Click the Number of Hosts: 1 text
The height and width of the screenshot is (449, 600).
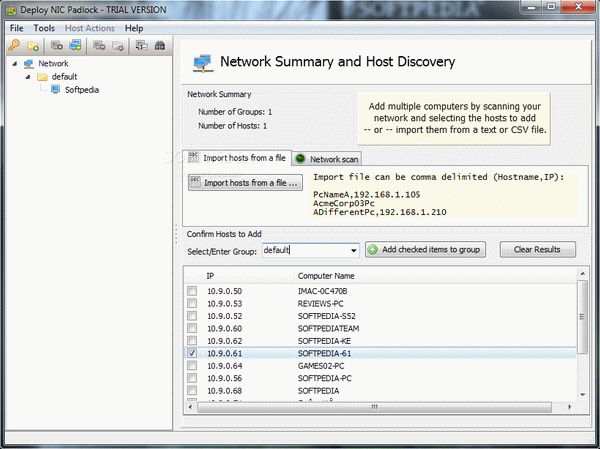coord(232,126)
